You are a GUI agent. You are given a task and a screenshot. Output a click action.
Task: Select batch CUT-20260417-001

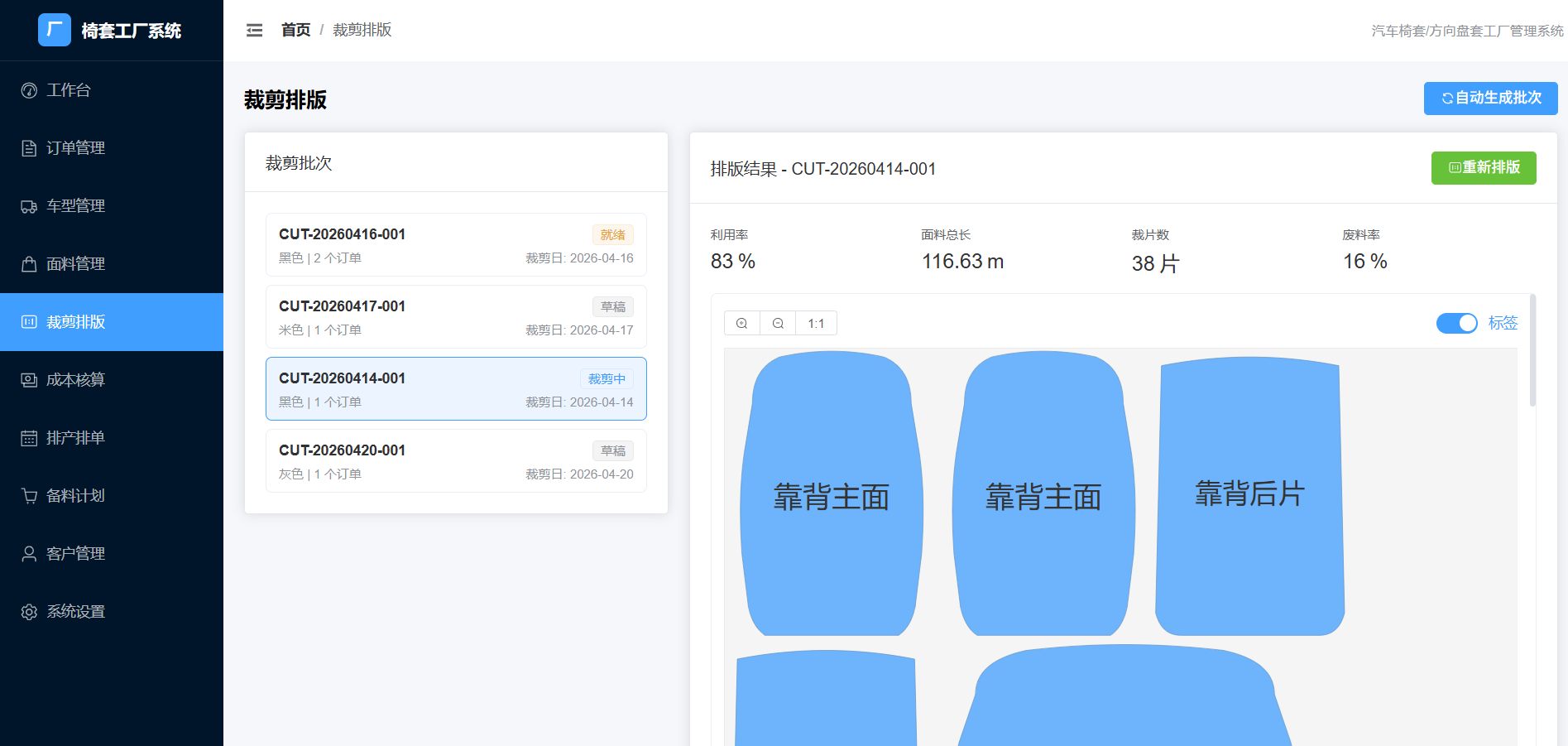(x=456, y=317)
